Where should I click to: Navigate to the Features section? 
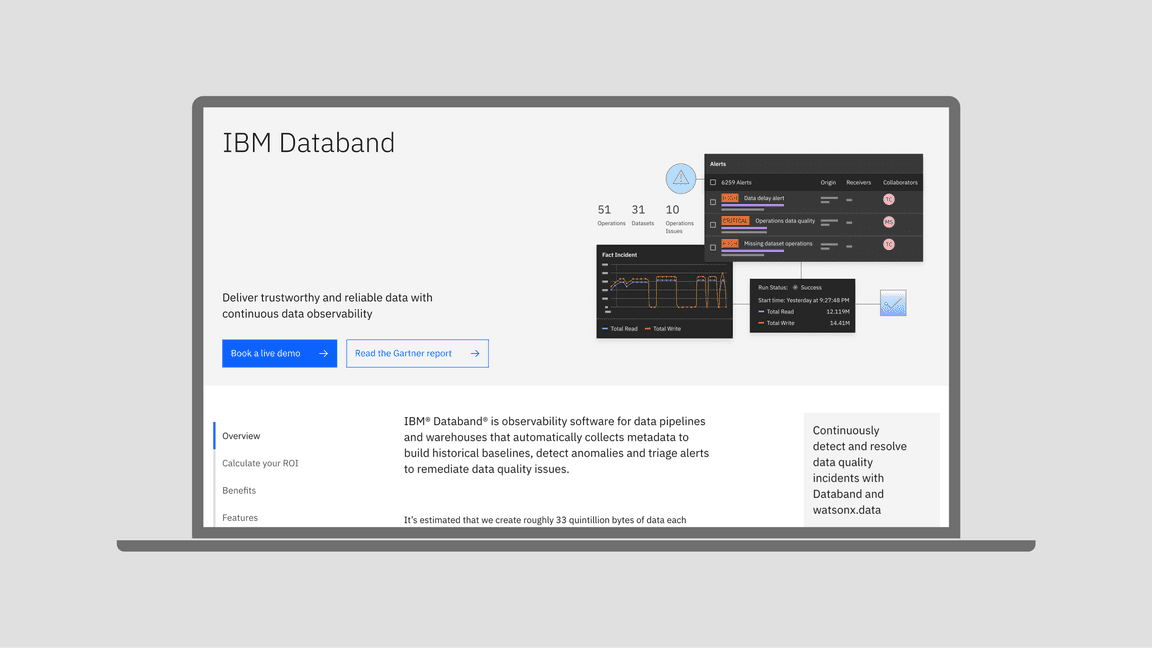[x=240, y=518]
